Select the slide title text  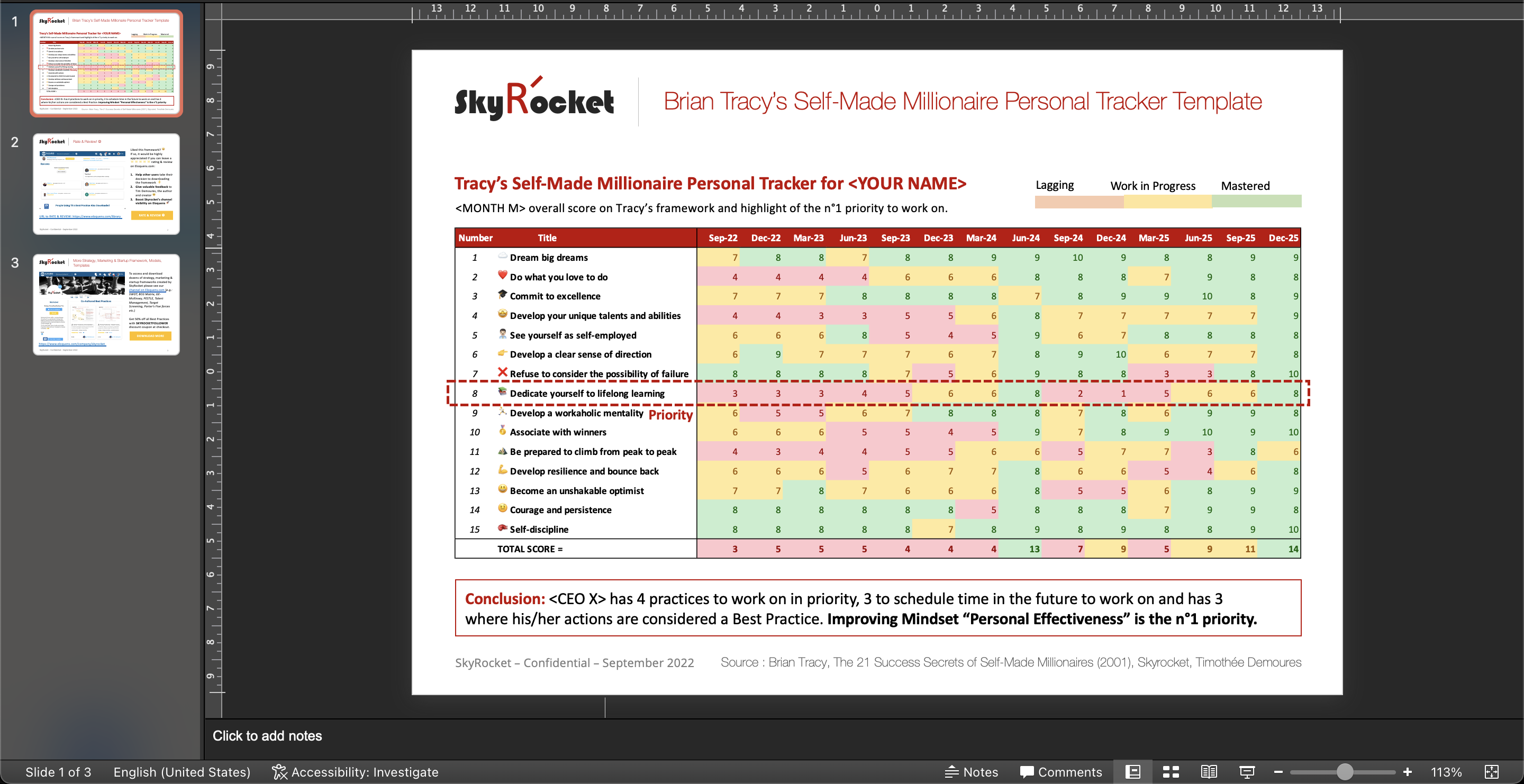[963, 101]
